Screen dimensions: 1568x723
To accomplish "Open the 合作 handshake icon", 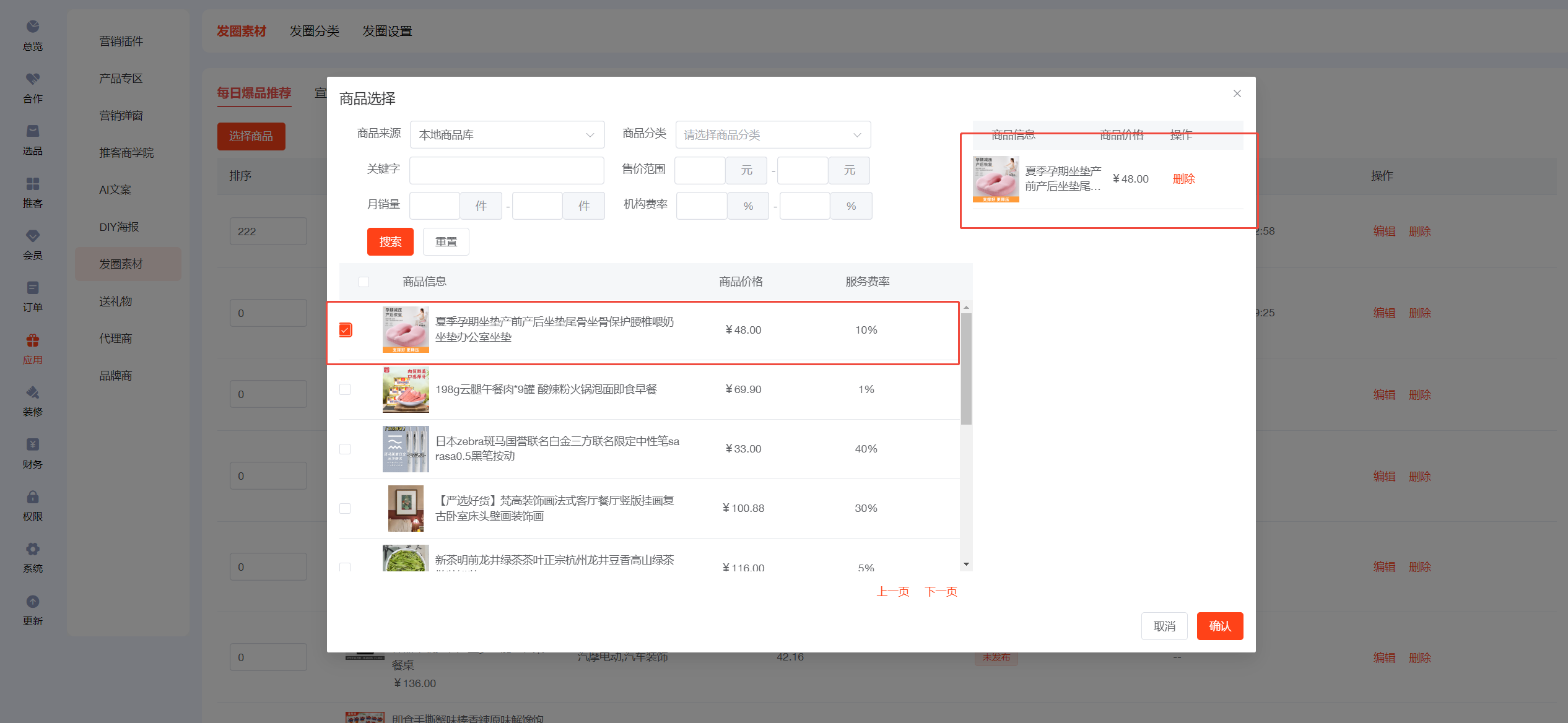I will click(x=33, y=79).
